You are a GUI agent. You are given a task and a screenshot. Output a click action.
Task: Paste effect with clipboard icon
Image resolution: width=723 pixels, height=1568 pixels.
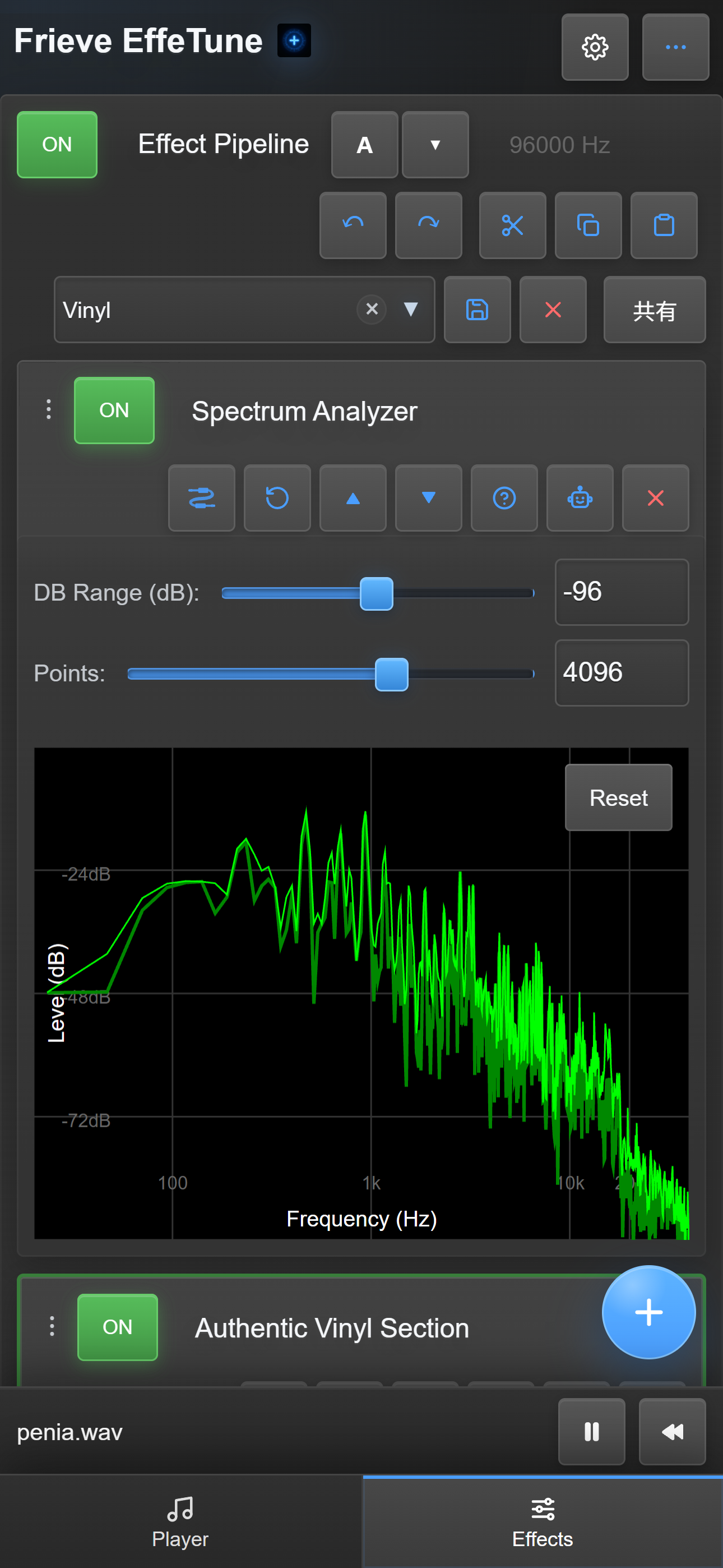(664, 225)
